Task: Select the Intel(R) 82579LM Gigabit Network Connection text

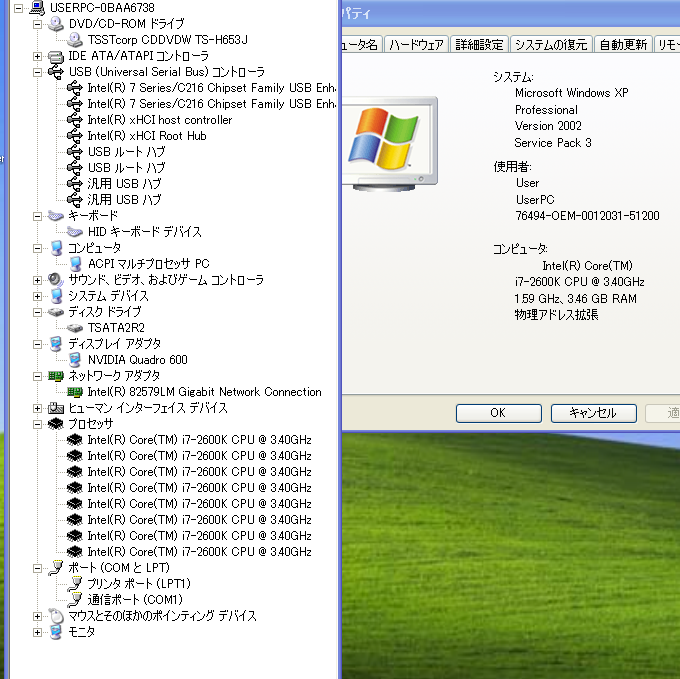Action: click(204, 392)
